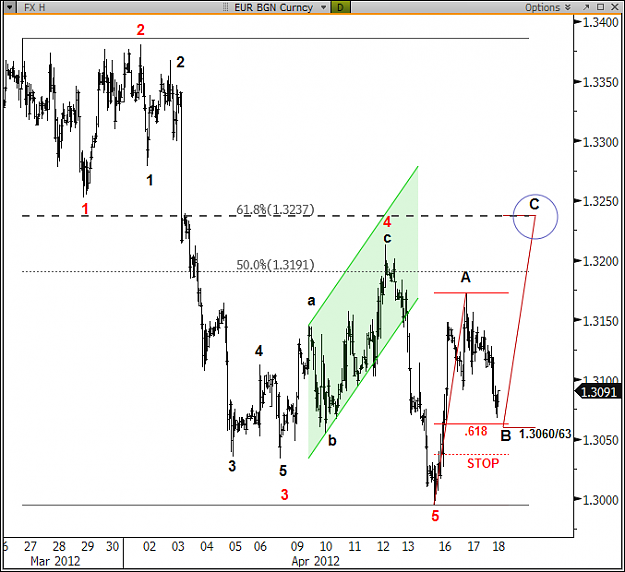Select the red wave 5 label at bottom
The height and width of the screenshot is (572, 625).
click(435, 516)
